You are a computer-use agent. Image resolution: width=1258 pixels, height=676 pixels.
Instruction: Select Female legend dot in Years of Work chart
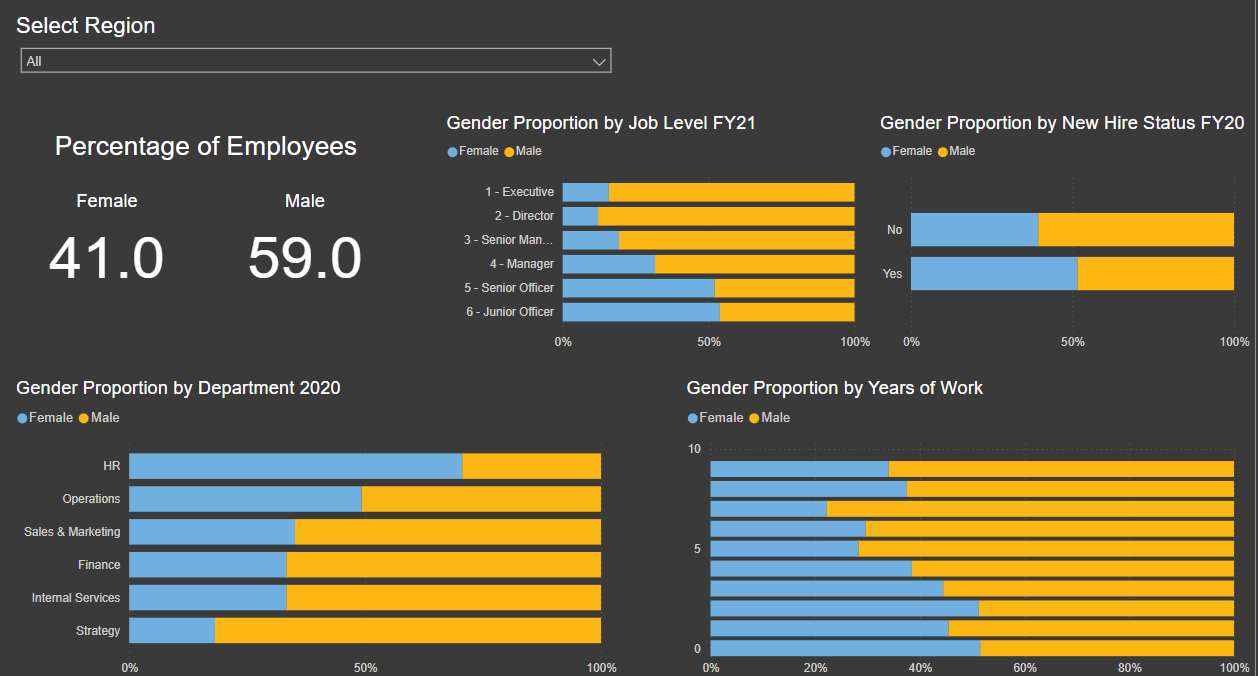click(694, 418)
